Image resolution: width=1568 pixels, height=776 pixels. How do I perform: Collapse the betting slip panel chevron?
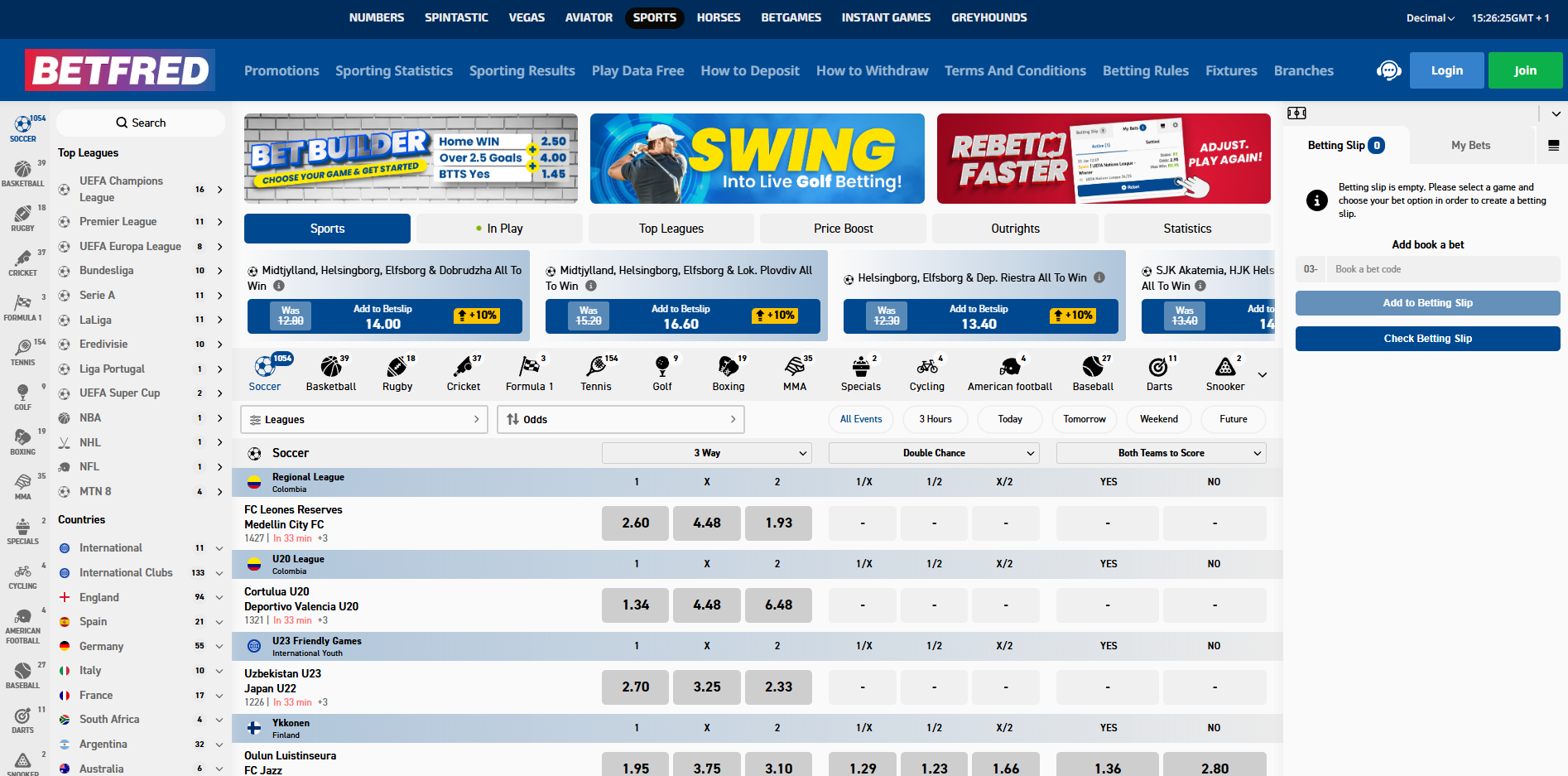point(1556,113)
